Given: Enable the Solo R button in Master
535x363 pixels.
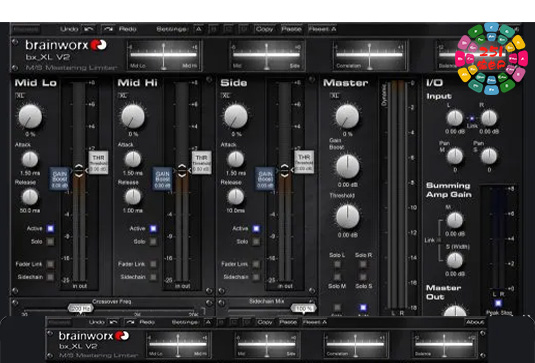Looking at the screenshot, I should tap(363, 264).
